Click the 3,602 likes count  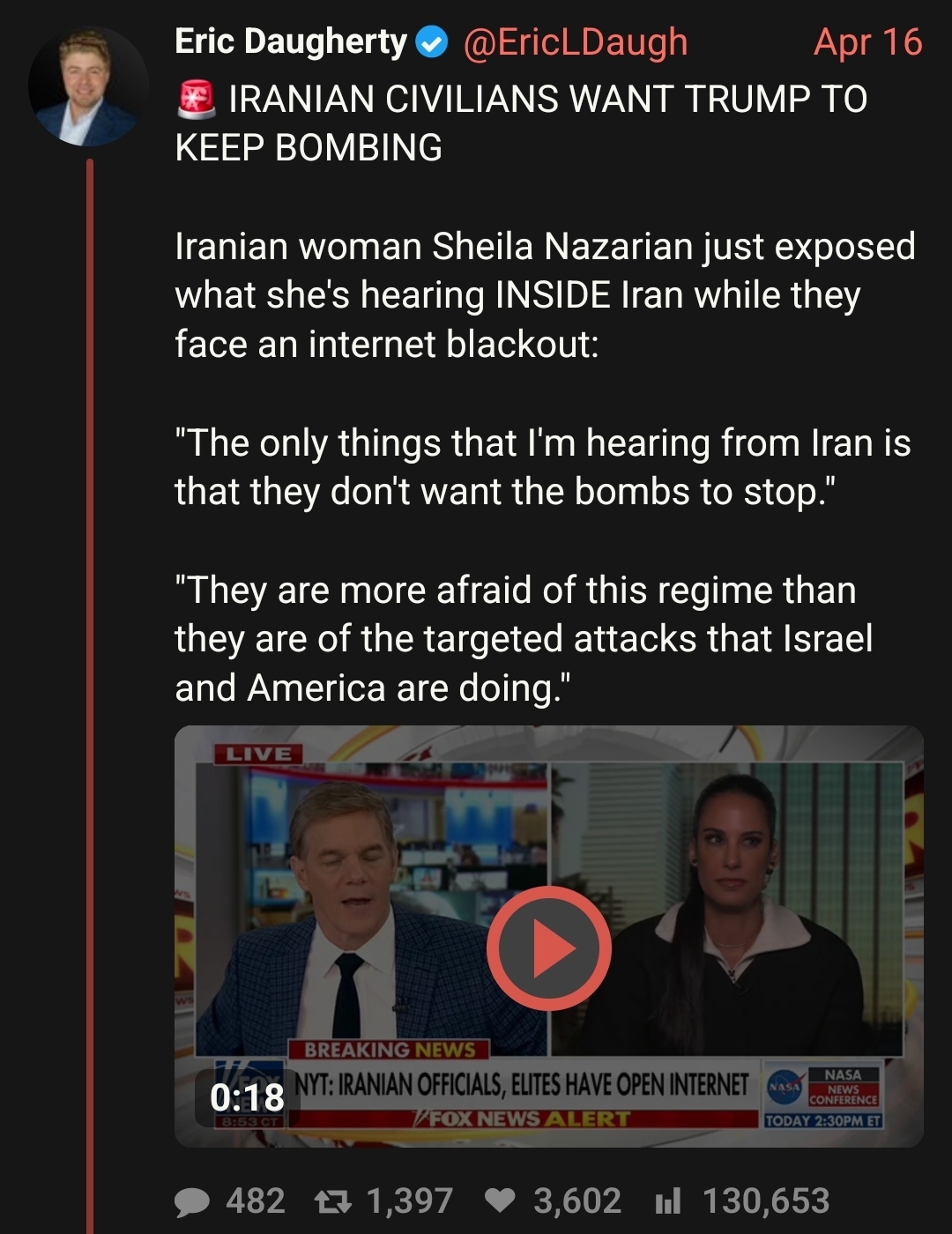coord(577,1201)
